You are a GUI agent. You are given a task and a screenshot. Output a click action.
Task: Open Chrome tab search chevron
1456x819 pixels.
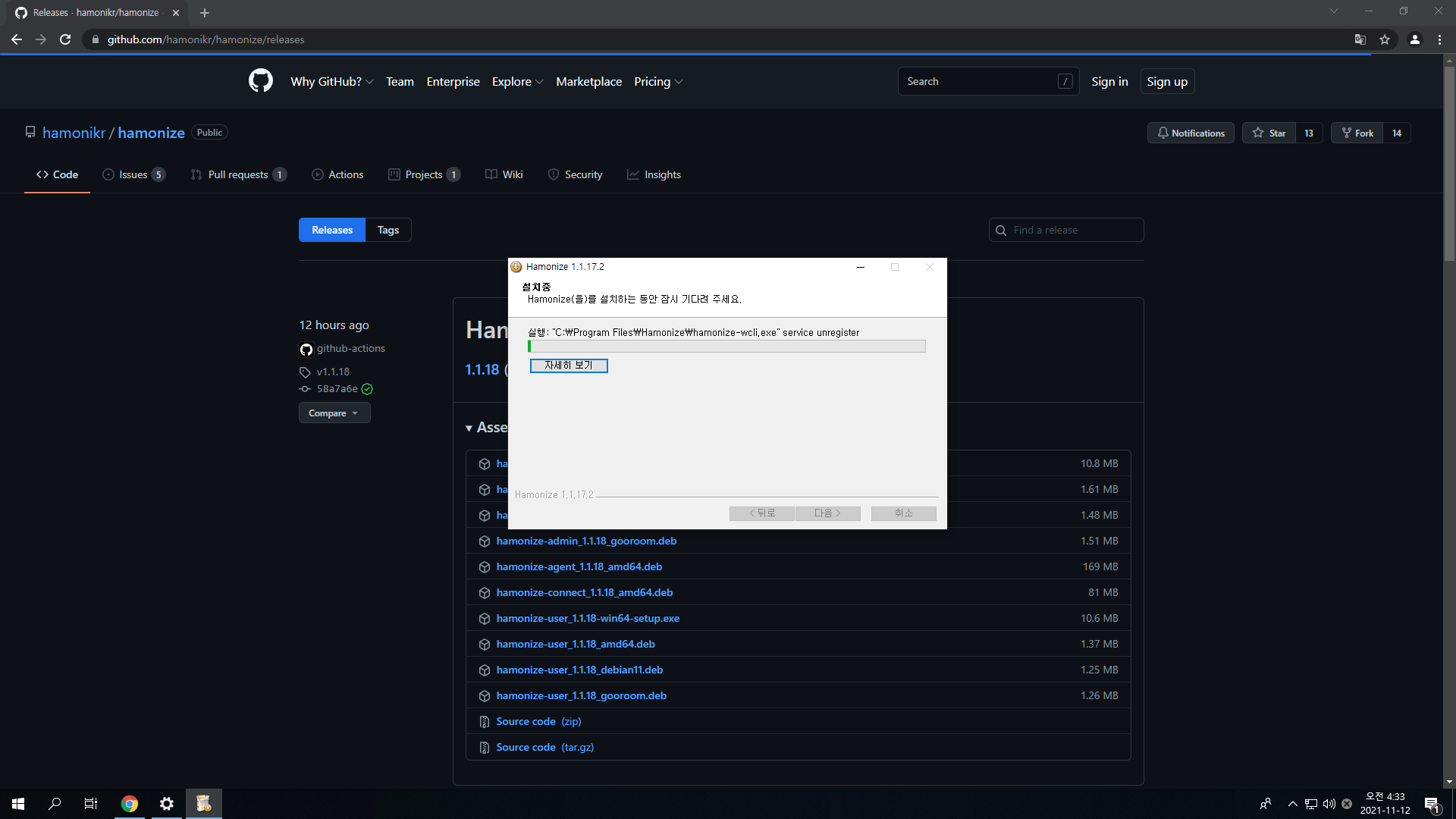pyautogui.click(x=1334, y=11)
